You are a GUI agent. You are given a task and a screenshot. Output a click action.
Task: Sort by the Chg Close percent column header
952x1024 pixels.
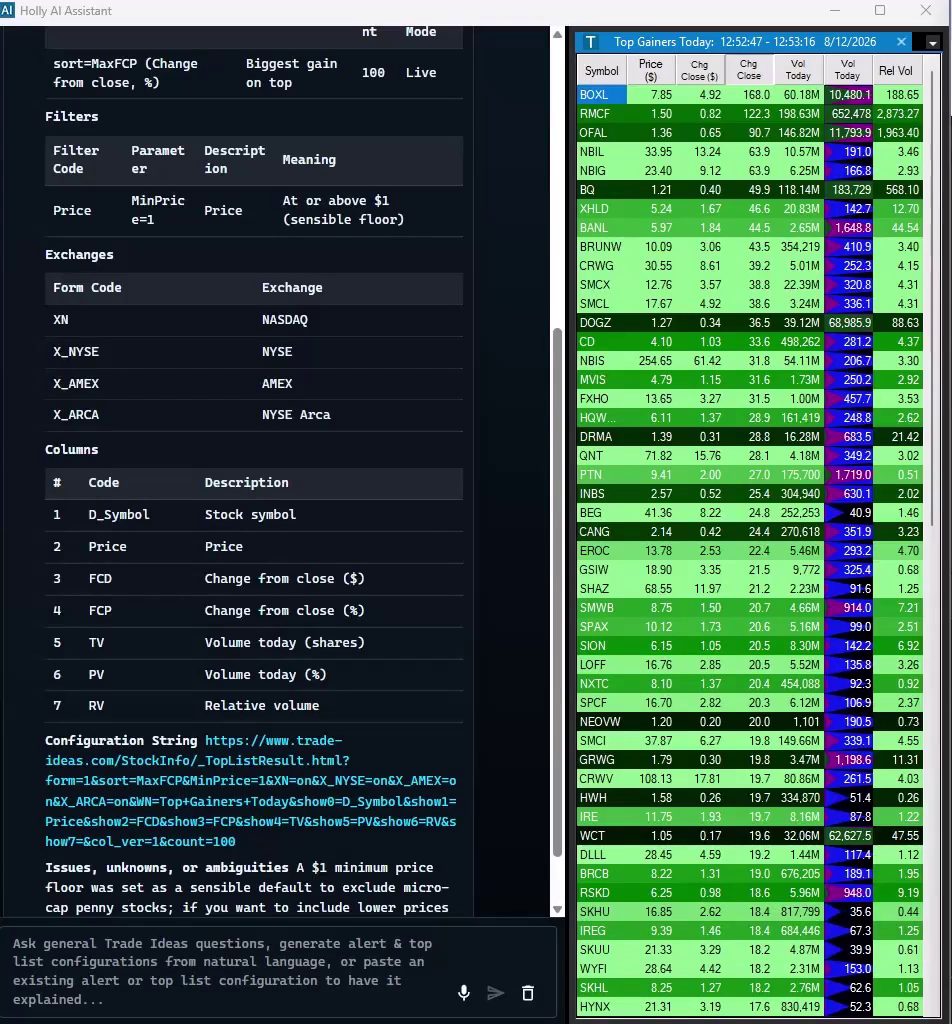click(748, 70)
